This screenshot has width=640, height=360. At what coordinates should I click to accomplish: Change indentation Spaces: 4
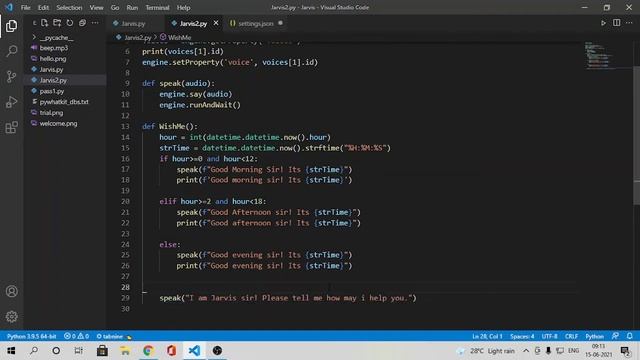(522, 336)
